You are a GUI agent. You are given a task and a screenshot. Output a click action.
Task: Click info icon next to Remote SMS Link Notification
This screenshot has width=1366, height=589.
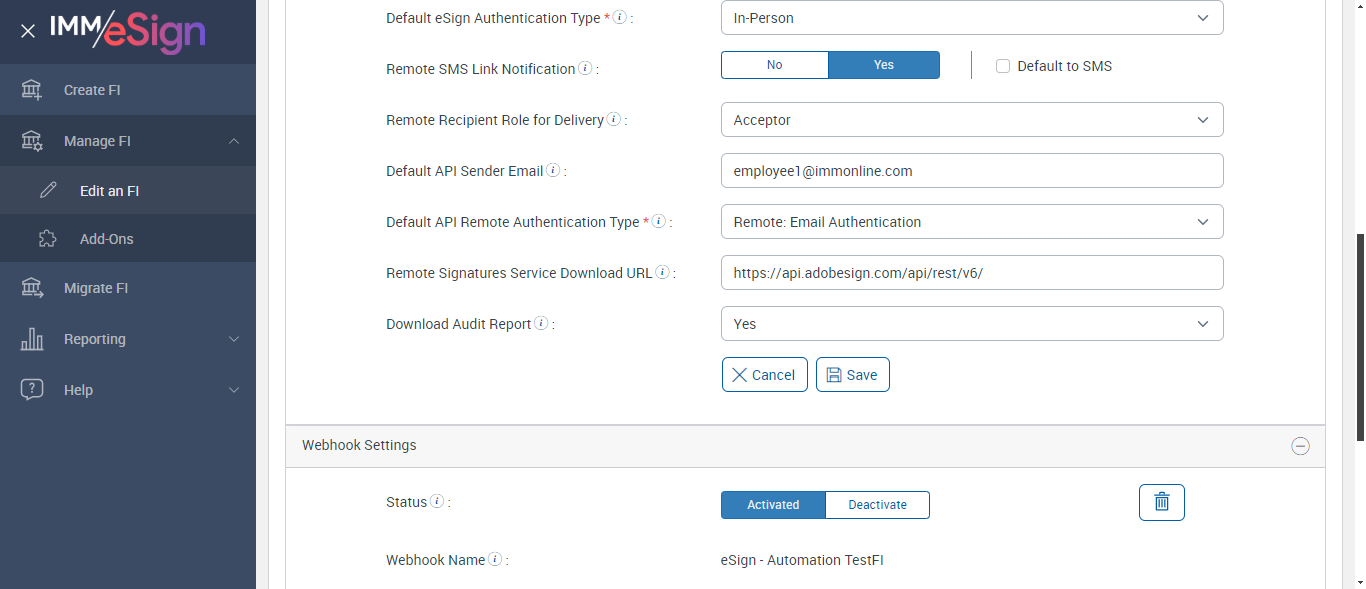[585, 69]
